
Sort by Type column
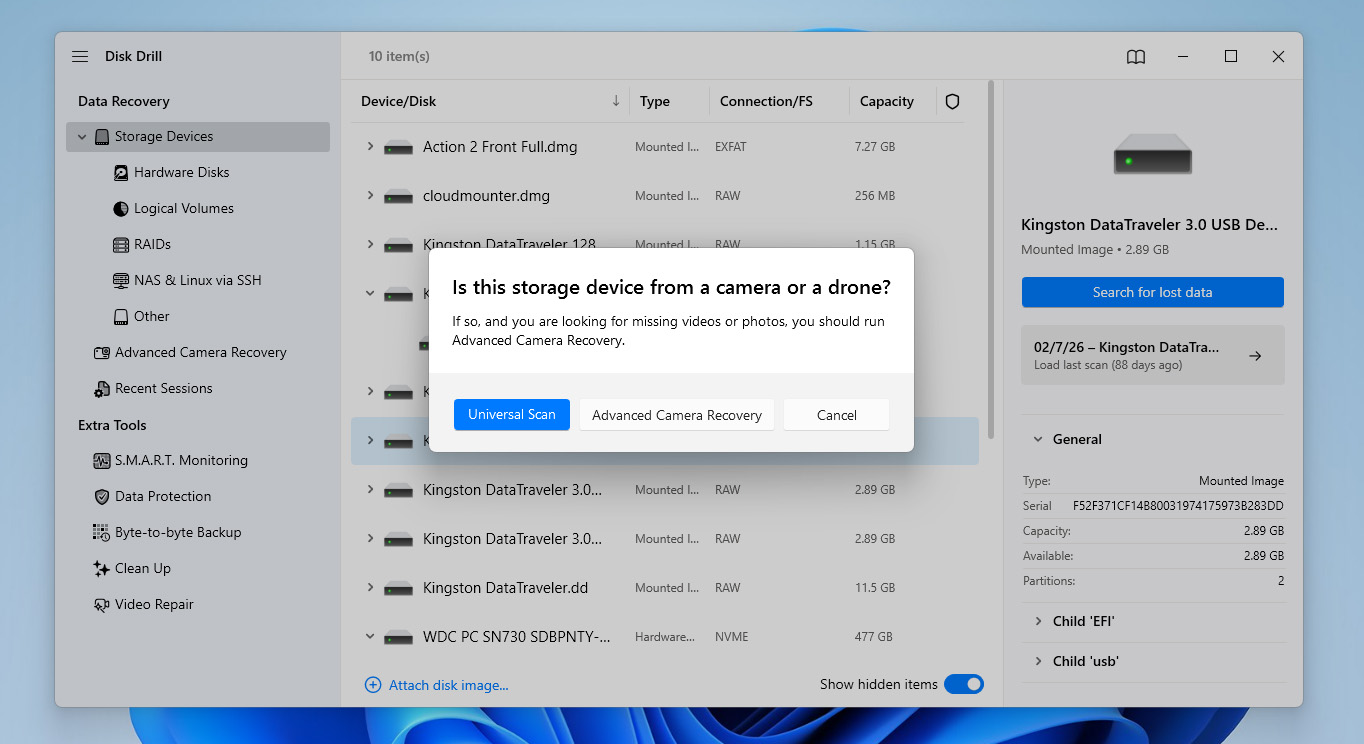[655, 101]
